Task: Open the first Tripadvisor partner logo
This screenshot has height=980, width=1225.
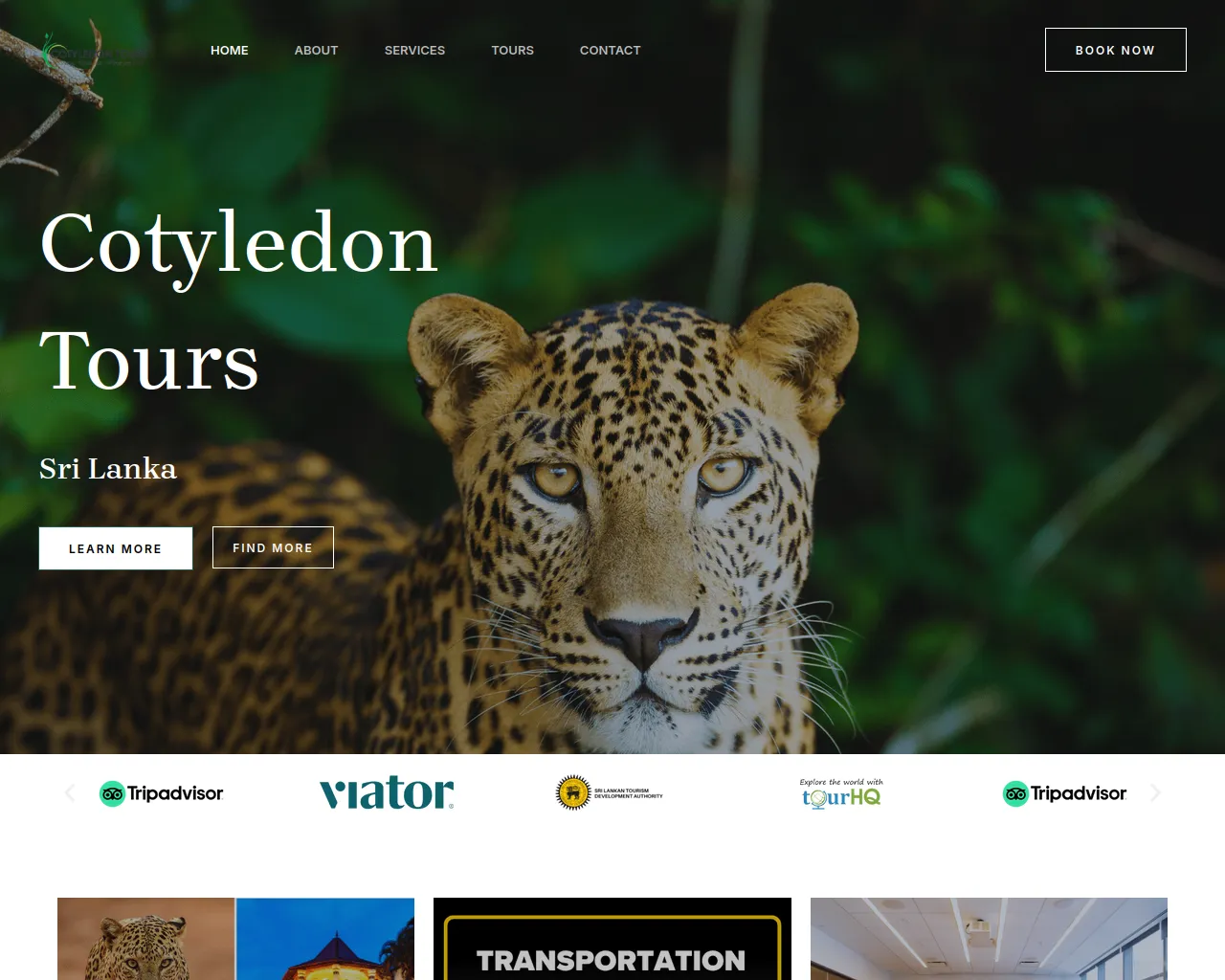Action: [x=161, y=793]
